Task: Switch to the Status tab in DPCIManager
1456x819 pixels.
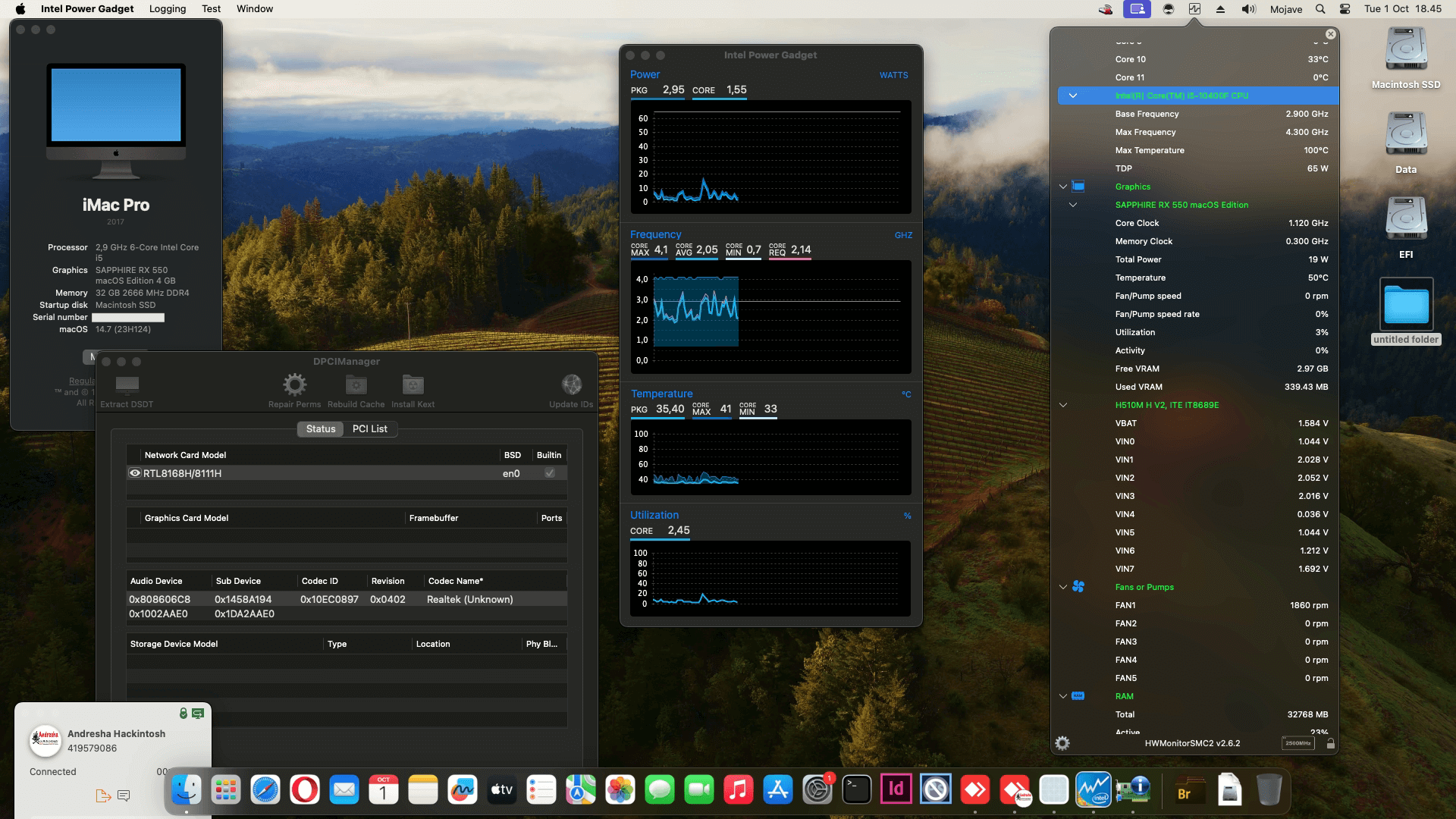Action: 321,428
